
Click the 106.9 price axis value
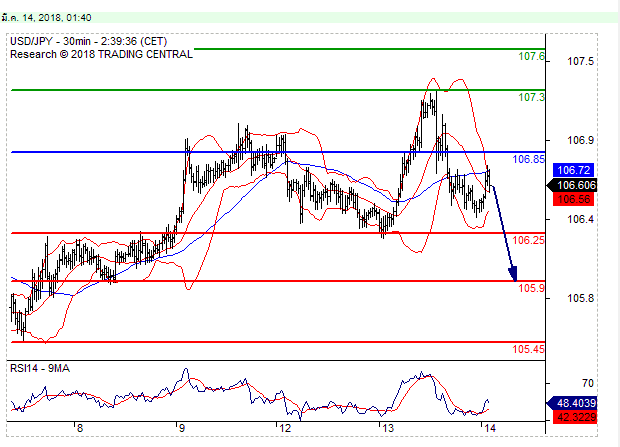[x=580, y=140]
